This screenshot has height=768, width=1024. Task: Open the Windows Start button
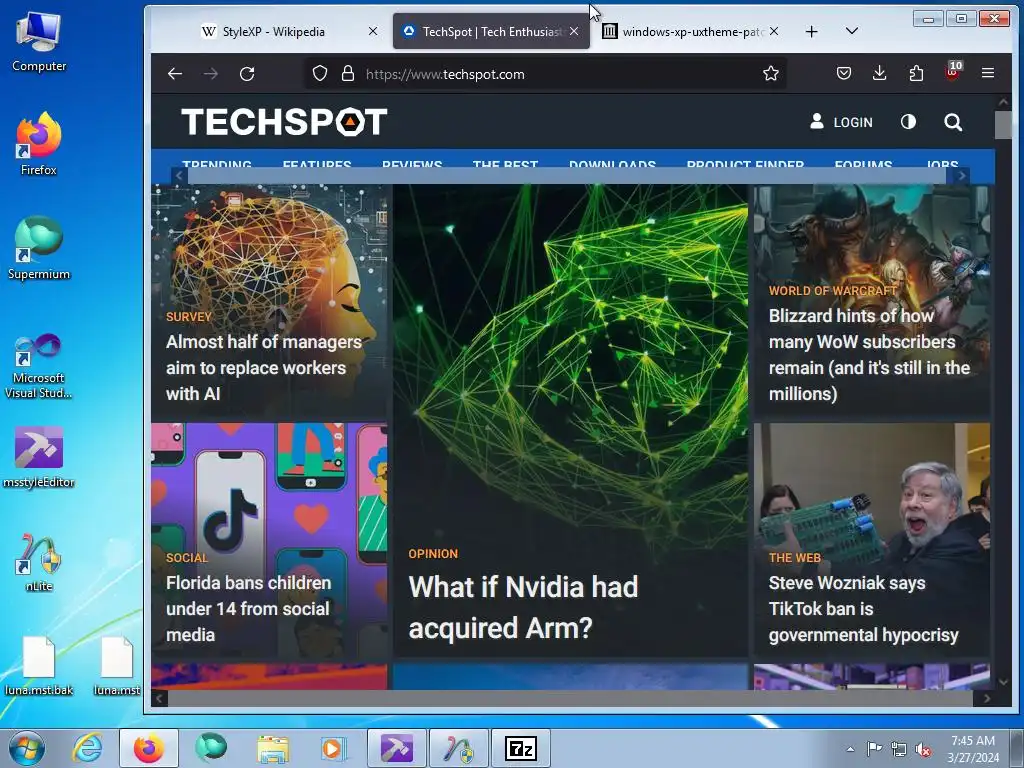click(x=27, y=748)
